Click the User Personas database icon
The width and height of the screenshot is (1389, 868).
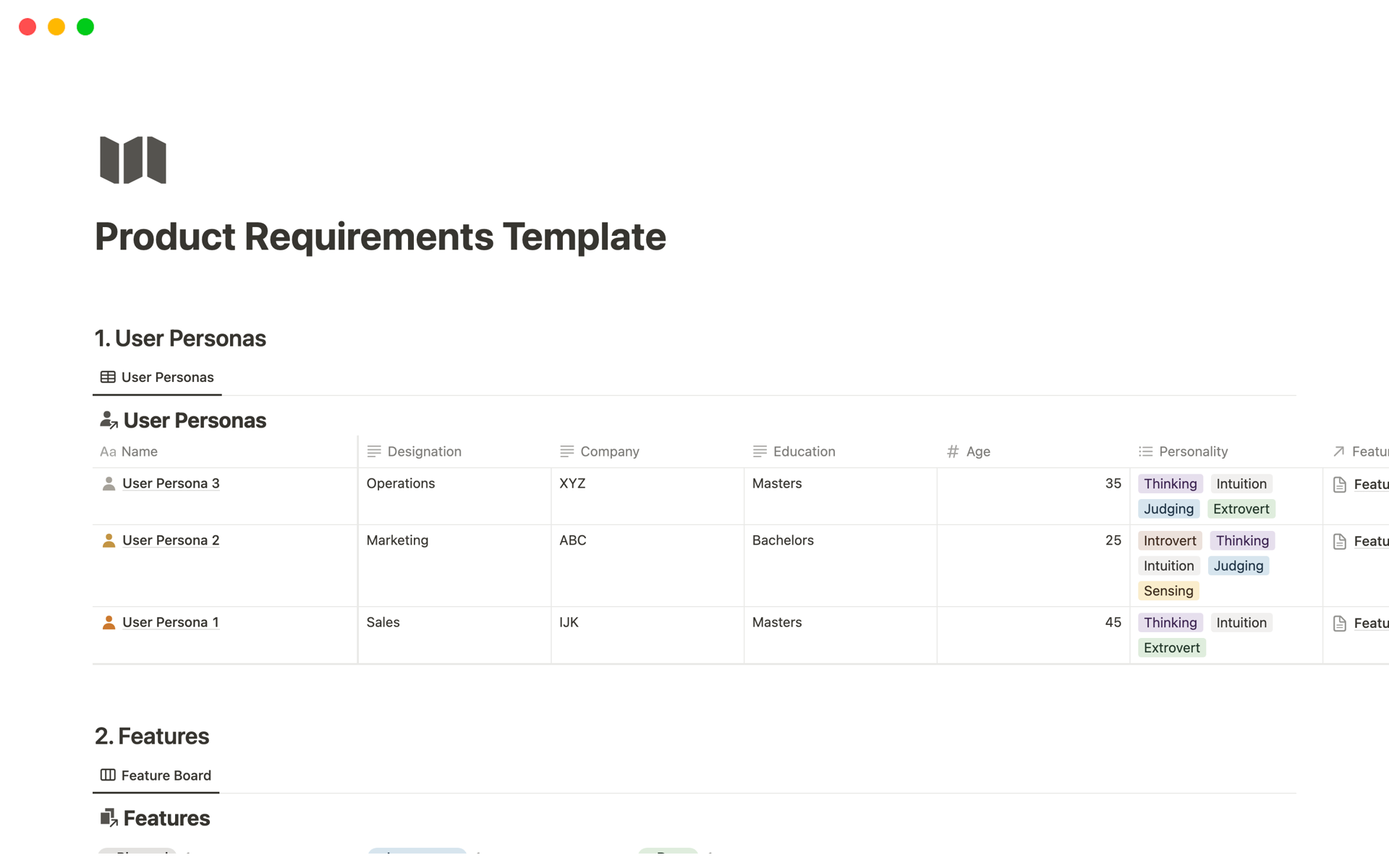point(109,420)
